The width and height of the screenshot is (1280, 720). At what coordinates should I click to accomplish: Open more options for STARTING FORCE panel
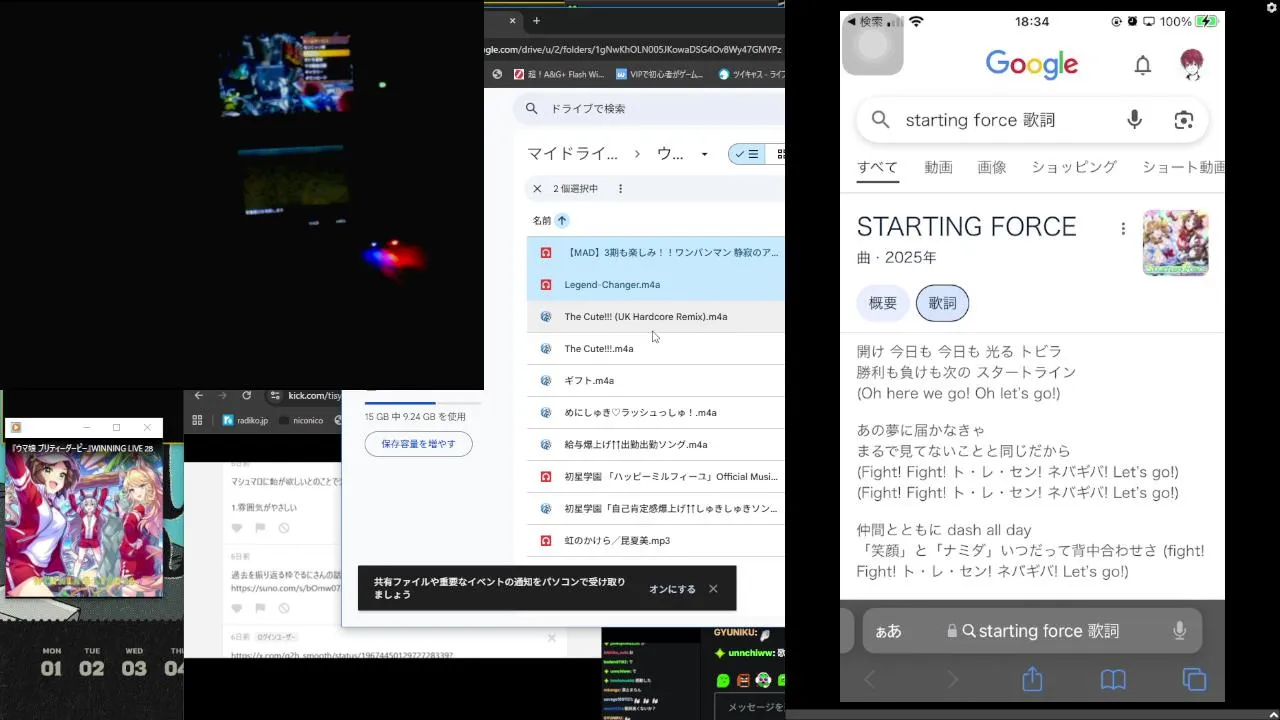tap(1123, 228)
